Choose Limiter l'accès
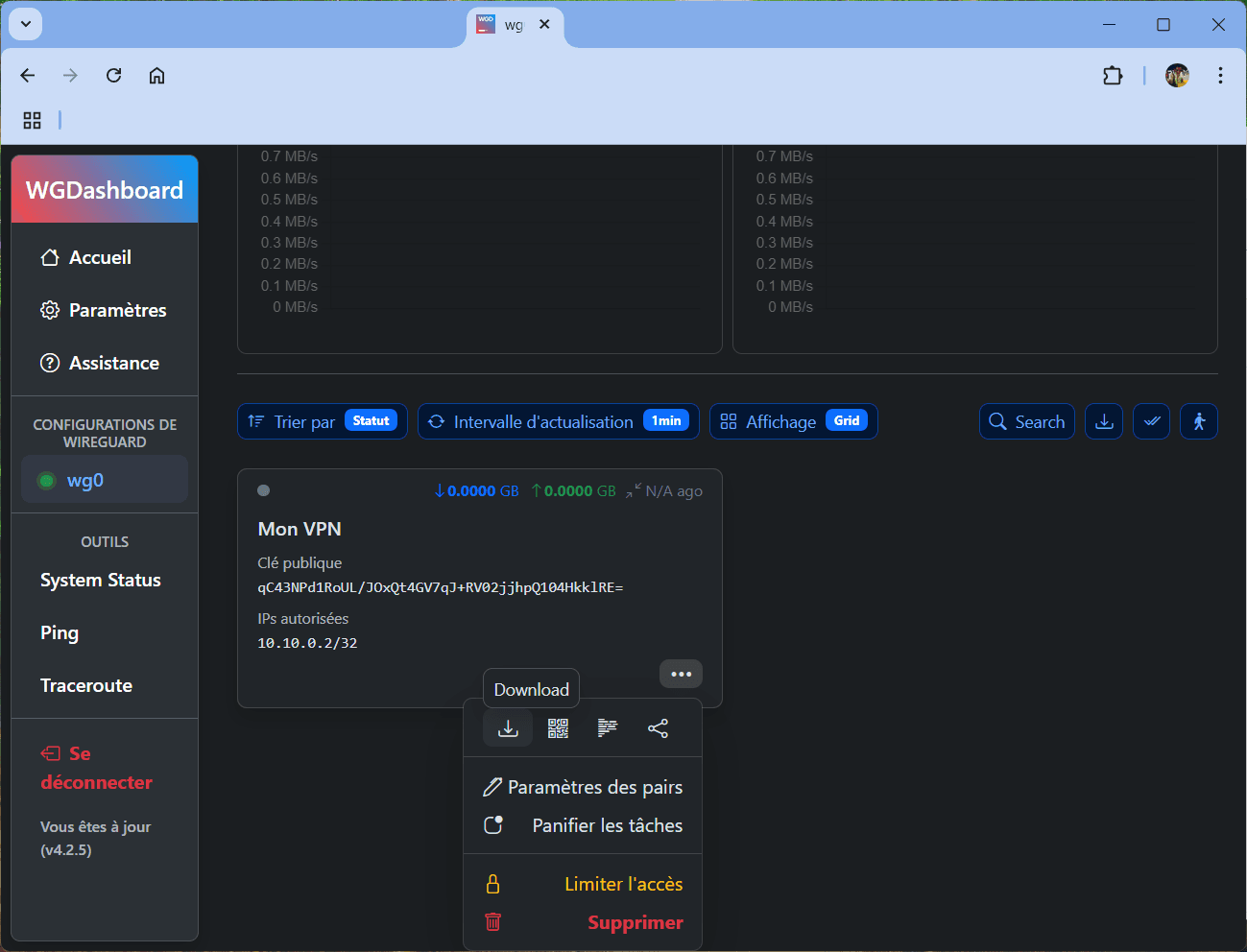The width and height of the screenshot is (1247, 952). coord(583,884)
